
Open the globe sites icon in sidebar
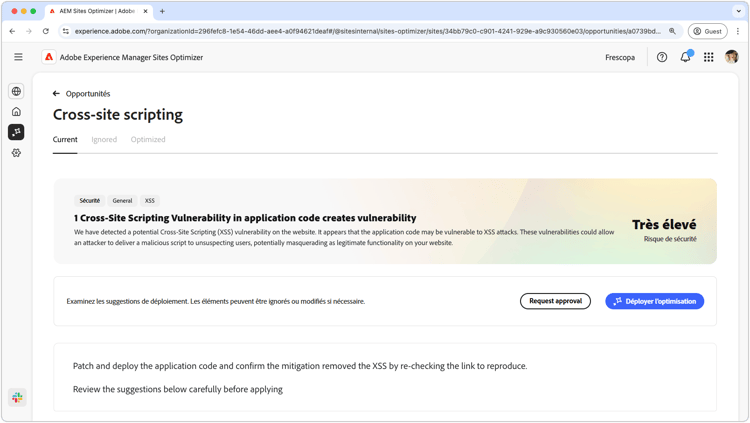pos(16,91)
